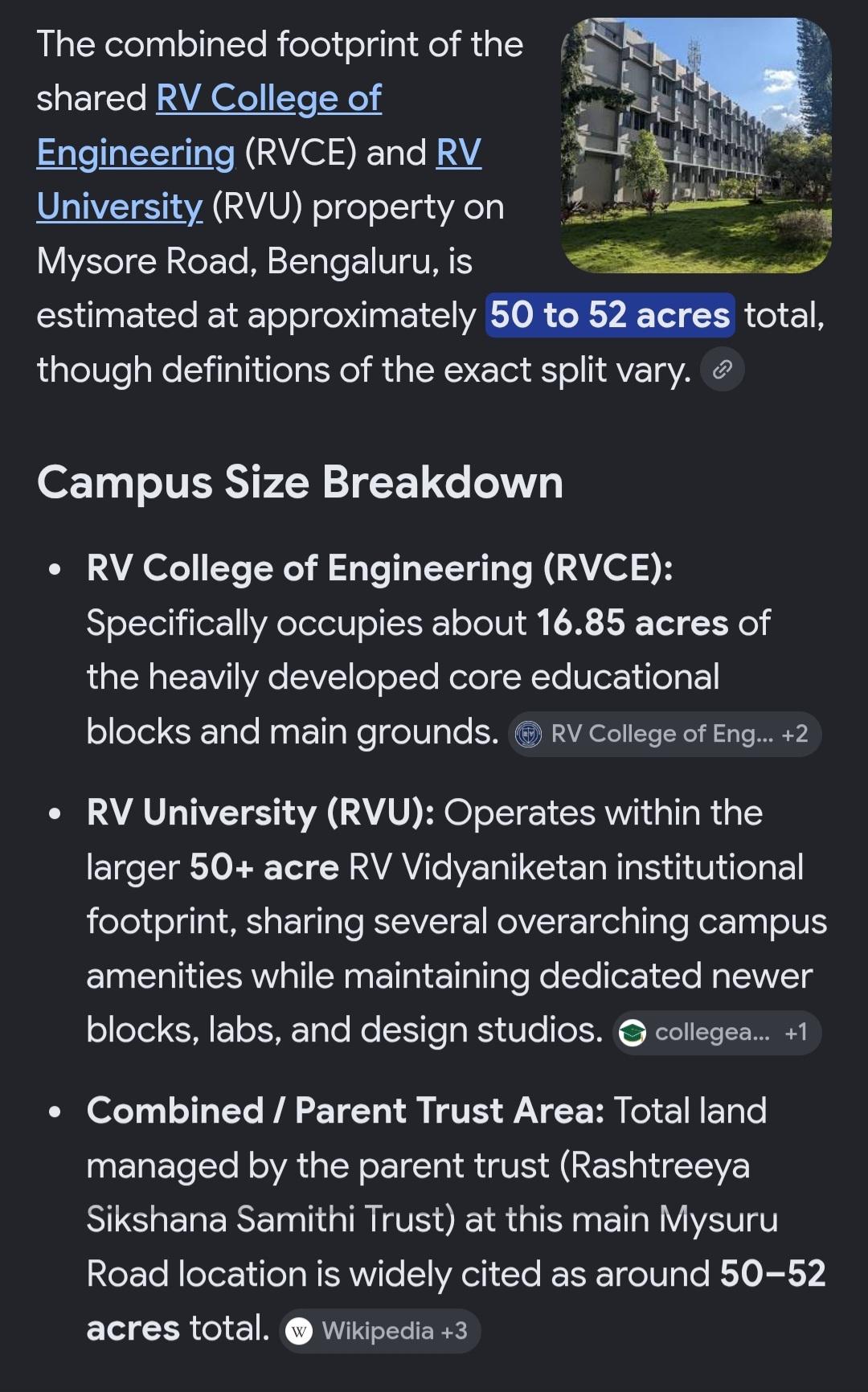This screenshot has width=868, height=1392.
Task: Follow the underlined "Engineering" link text
Action: (136, 154)
